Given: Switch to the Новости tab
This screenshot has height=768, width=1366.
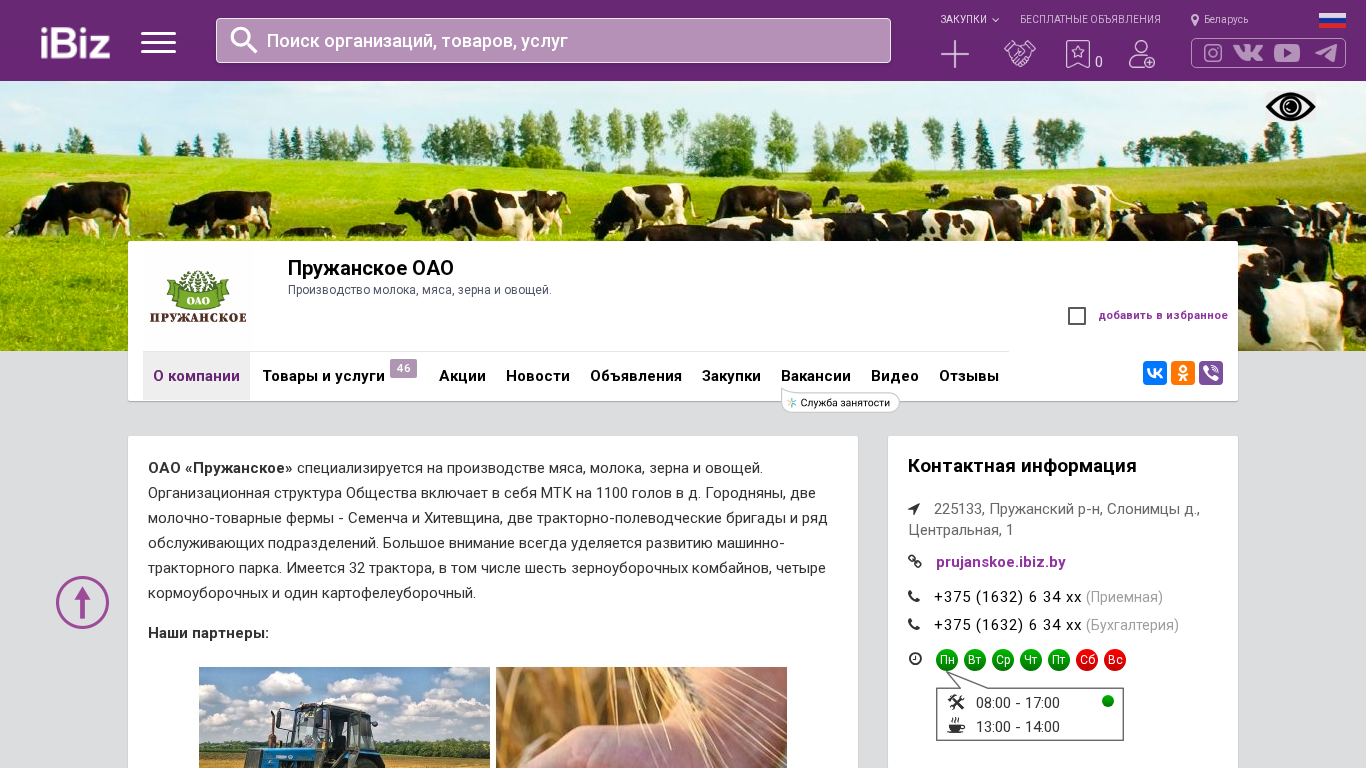Looking at the screenshot, I should pyautogui.click(x=538, y=376).
